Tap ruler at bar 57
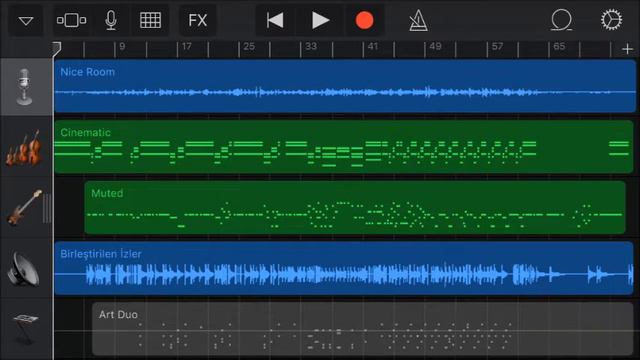The width and height of the screenshot is (640, 360). (x=497, y=47)
